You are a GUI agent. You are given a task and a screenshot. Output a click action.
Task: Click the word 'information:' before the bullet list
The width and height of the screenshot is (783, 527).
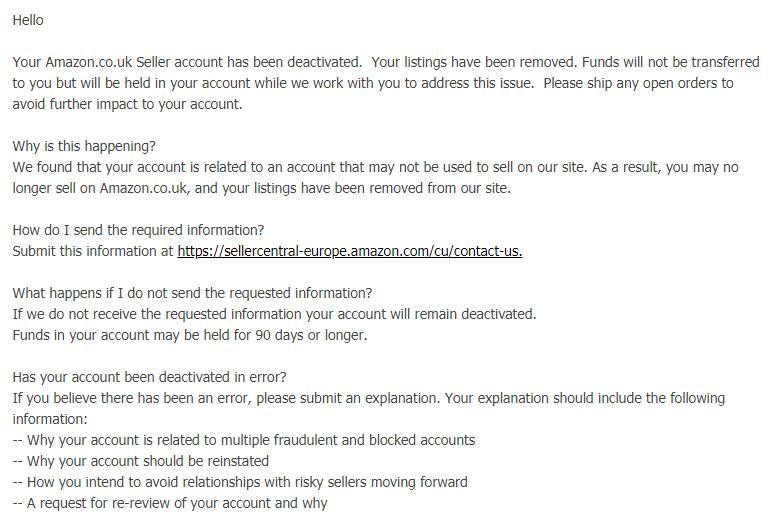click(x=50, y=419)
